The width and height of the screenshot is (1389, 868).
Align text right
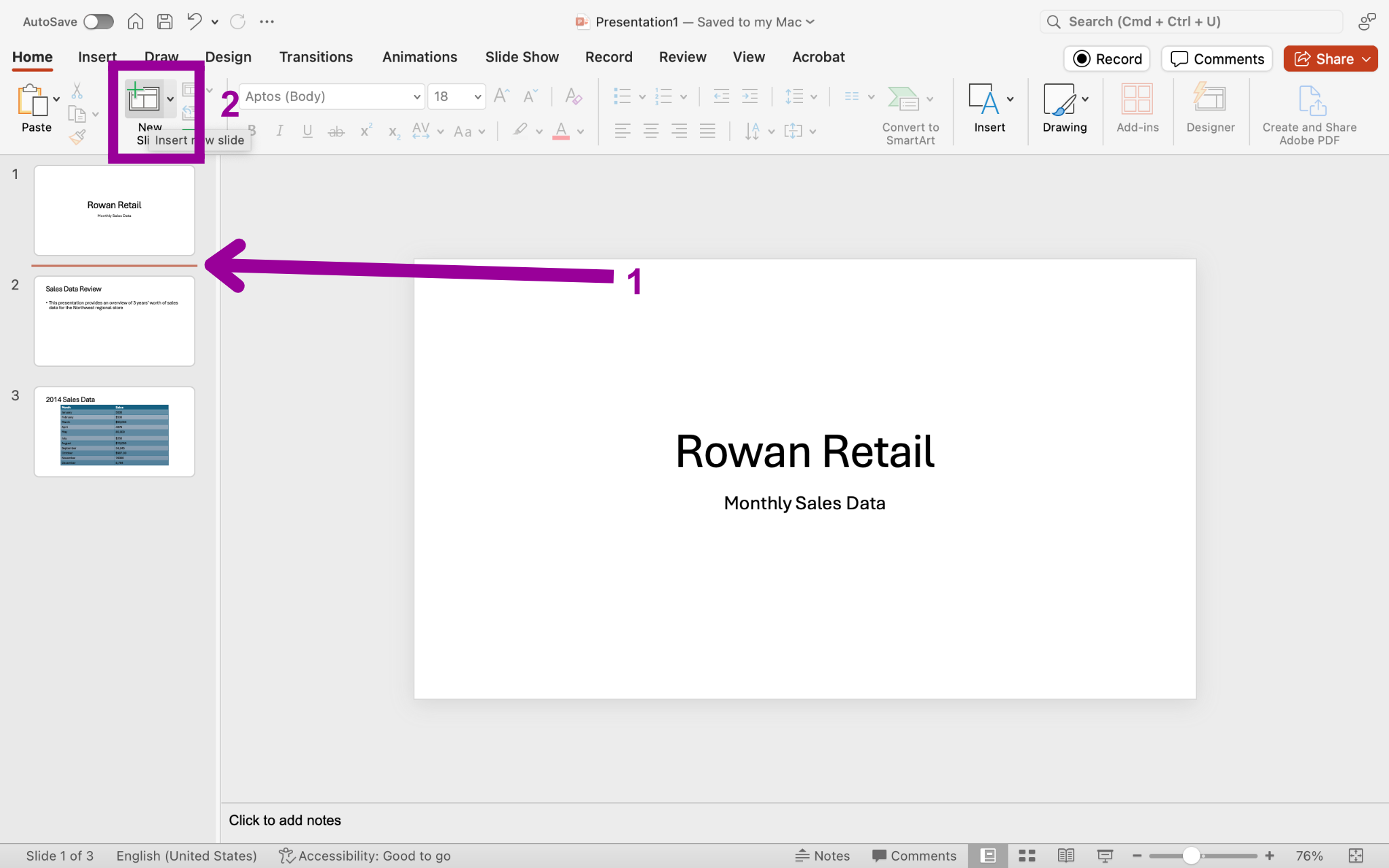[x=679, y=130]
